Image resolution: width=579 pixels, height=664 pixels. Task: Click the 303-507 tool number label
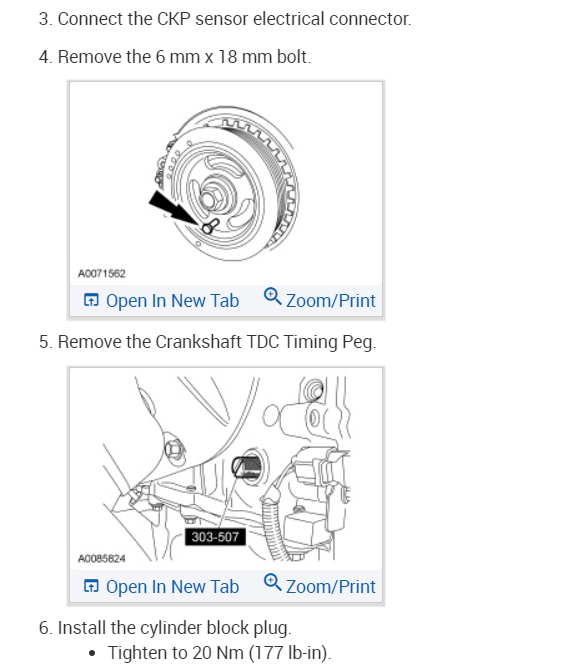[215, 537]
